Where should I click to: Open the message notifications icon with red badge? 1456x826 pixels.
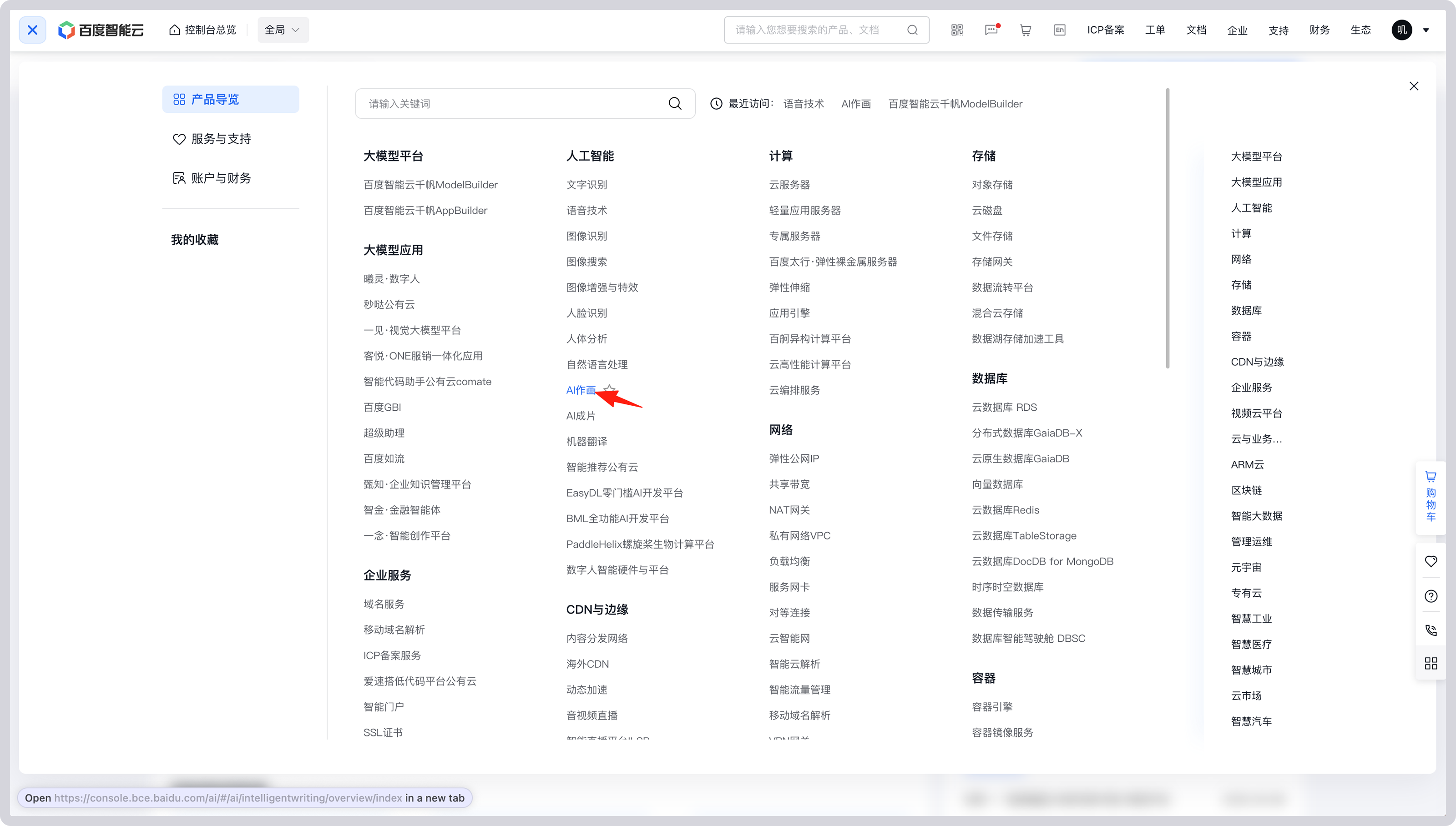(x=991, y=30)
